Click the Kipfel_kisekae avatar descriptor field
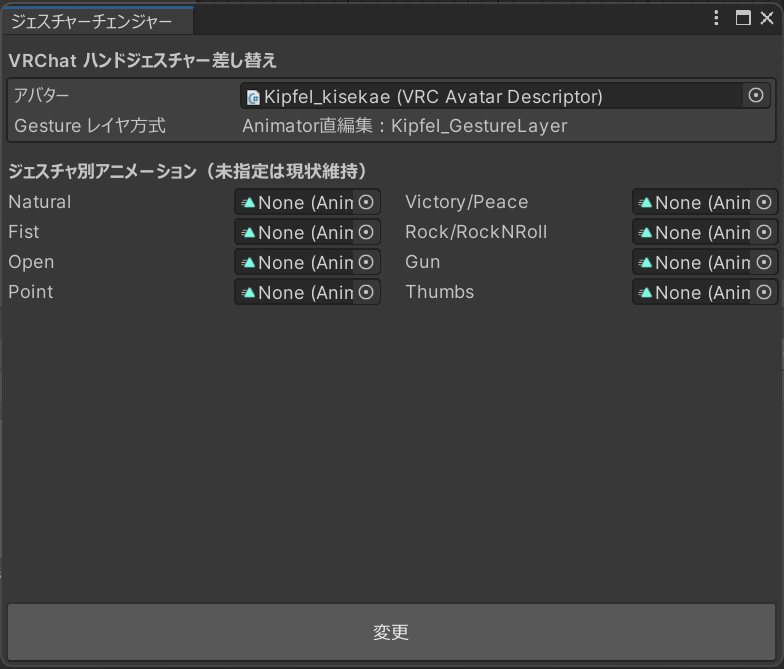 pyautogui.click(x=505, y=96)
